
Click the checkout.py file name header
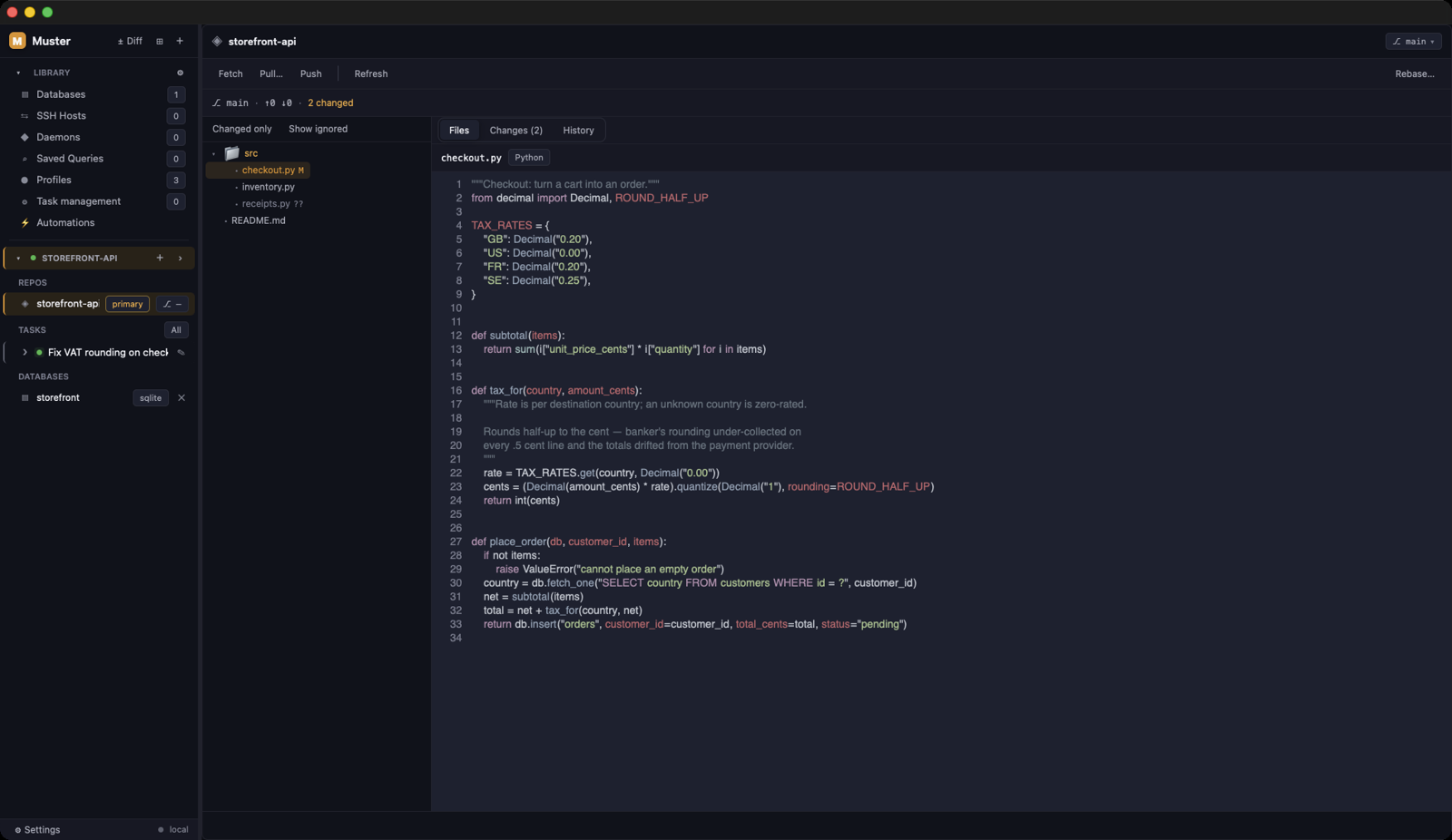tap(471, 158)
